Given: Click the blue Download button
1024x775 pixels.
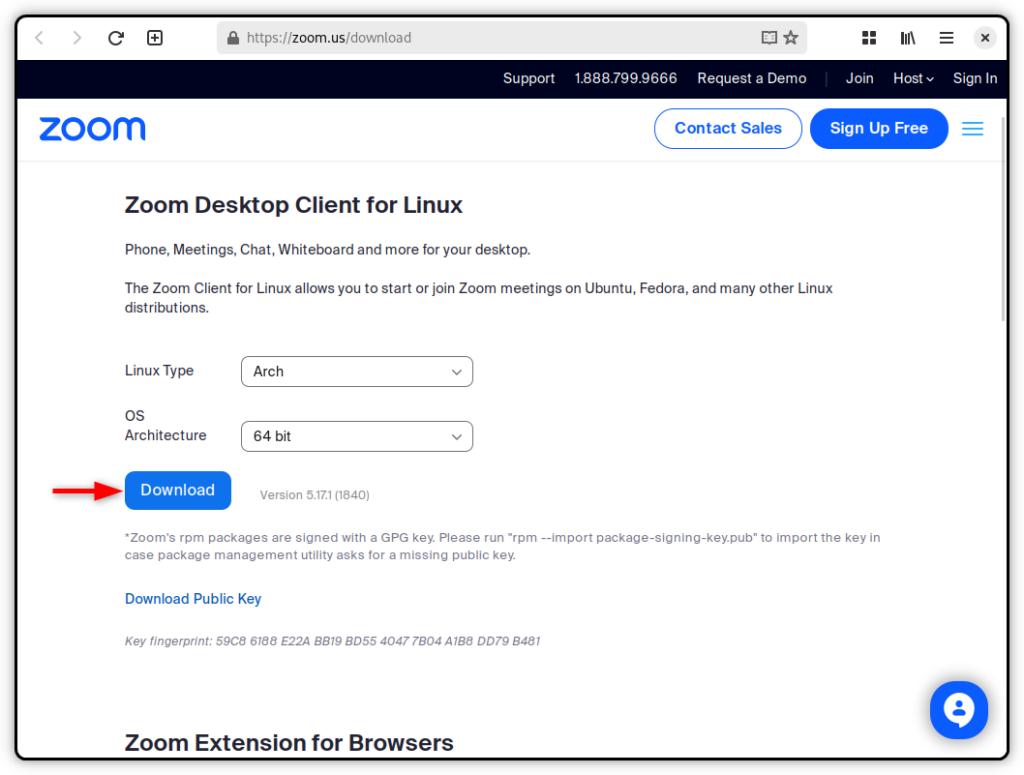Looking at the screenshot, I should [178, 490].
